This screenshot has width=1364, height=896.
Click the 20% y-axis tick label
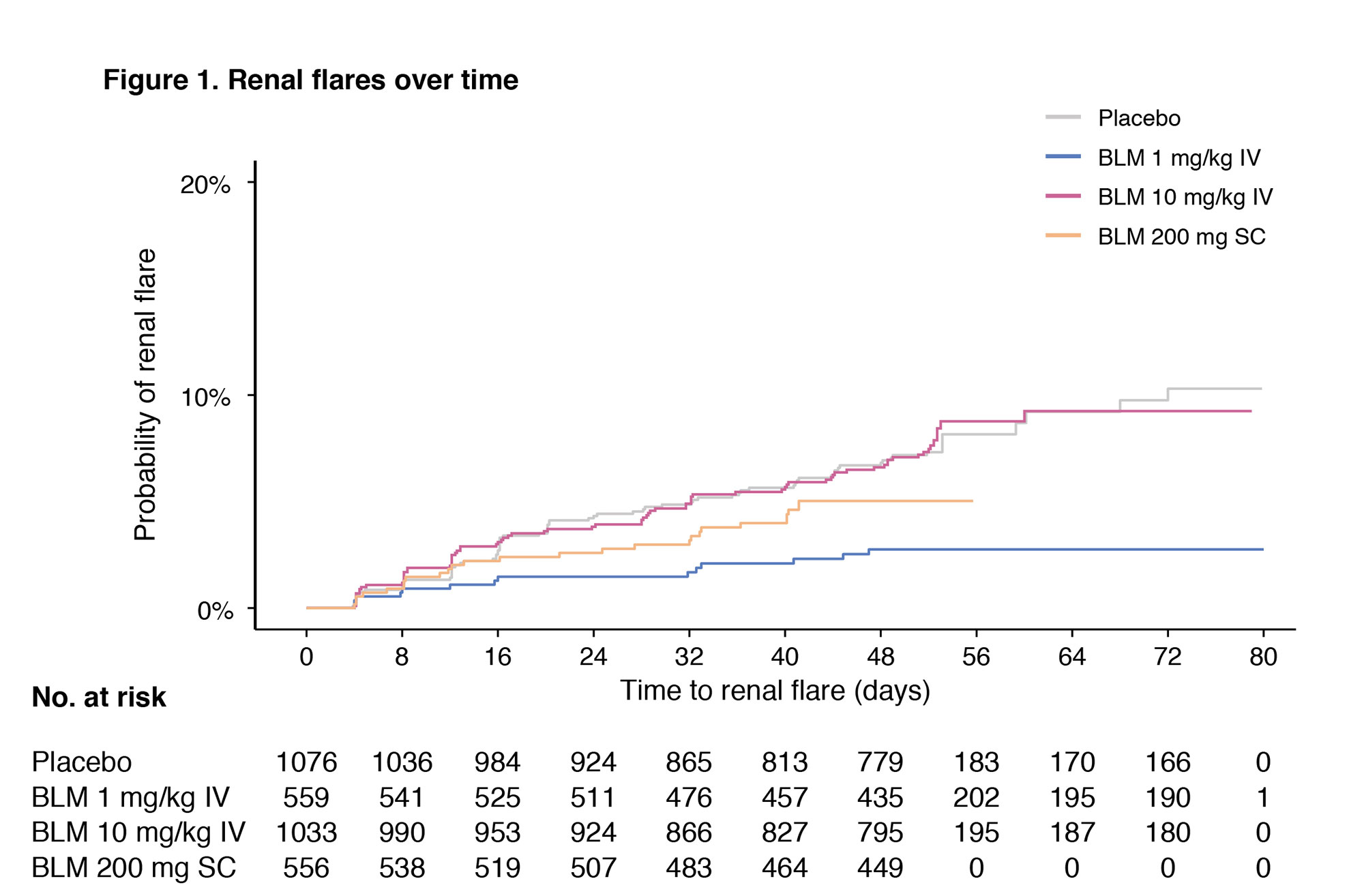[x=205, y=184]
